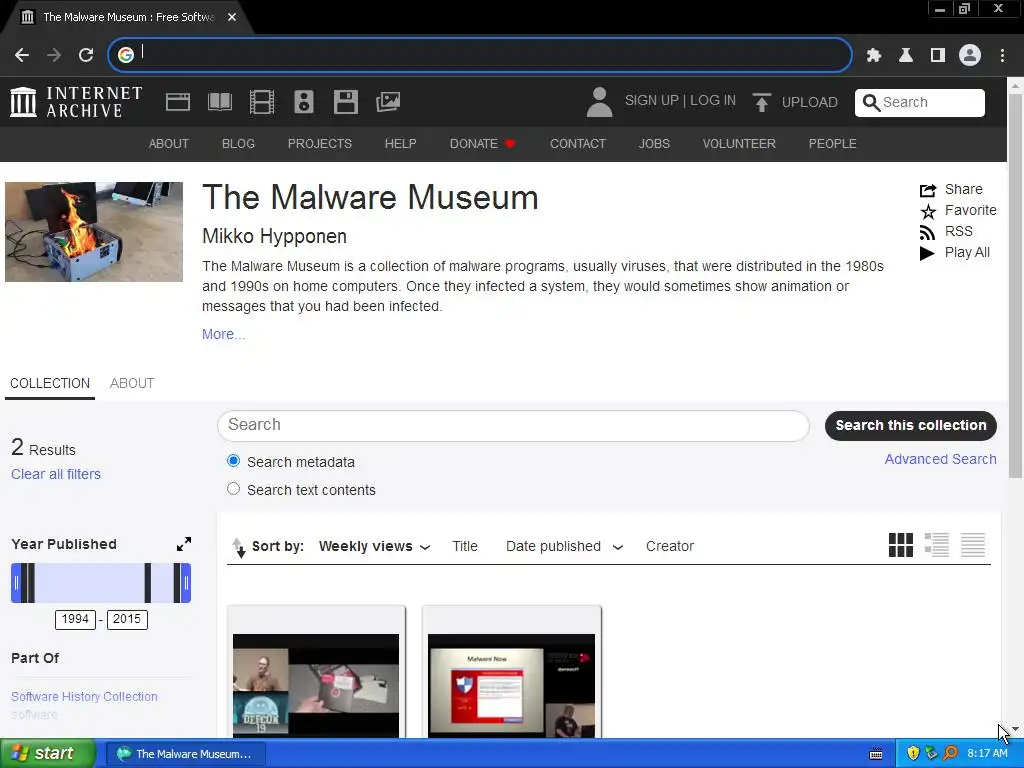Viewport: 1024px width, 768px height.
Task: Click Search this collection button
Action: click(910, 425)
